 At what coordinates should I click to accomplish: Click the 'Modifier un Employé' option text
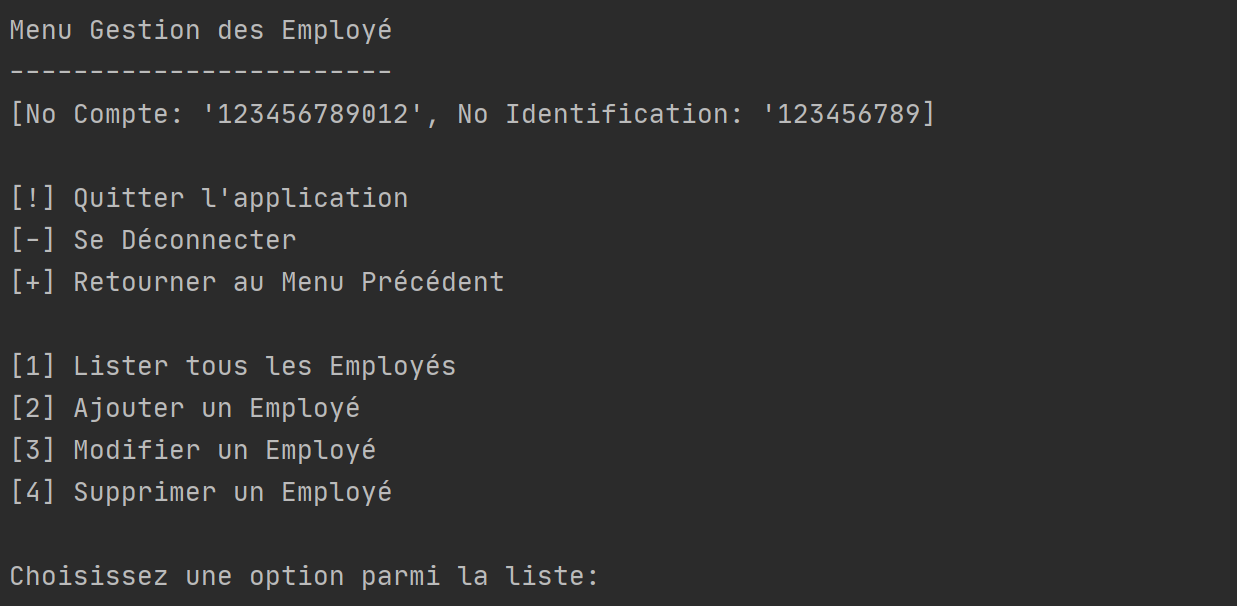(x=225, y=450)
